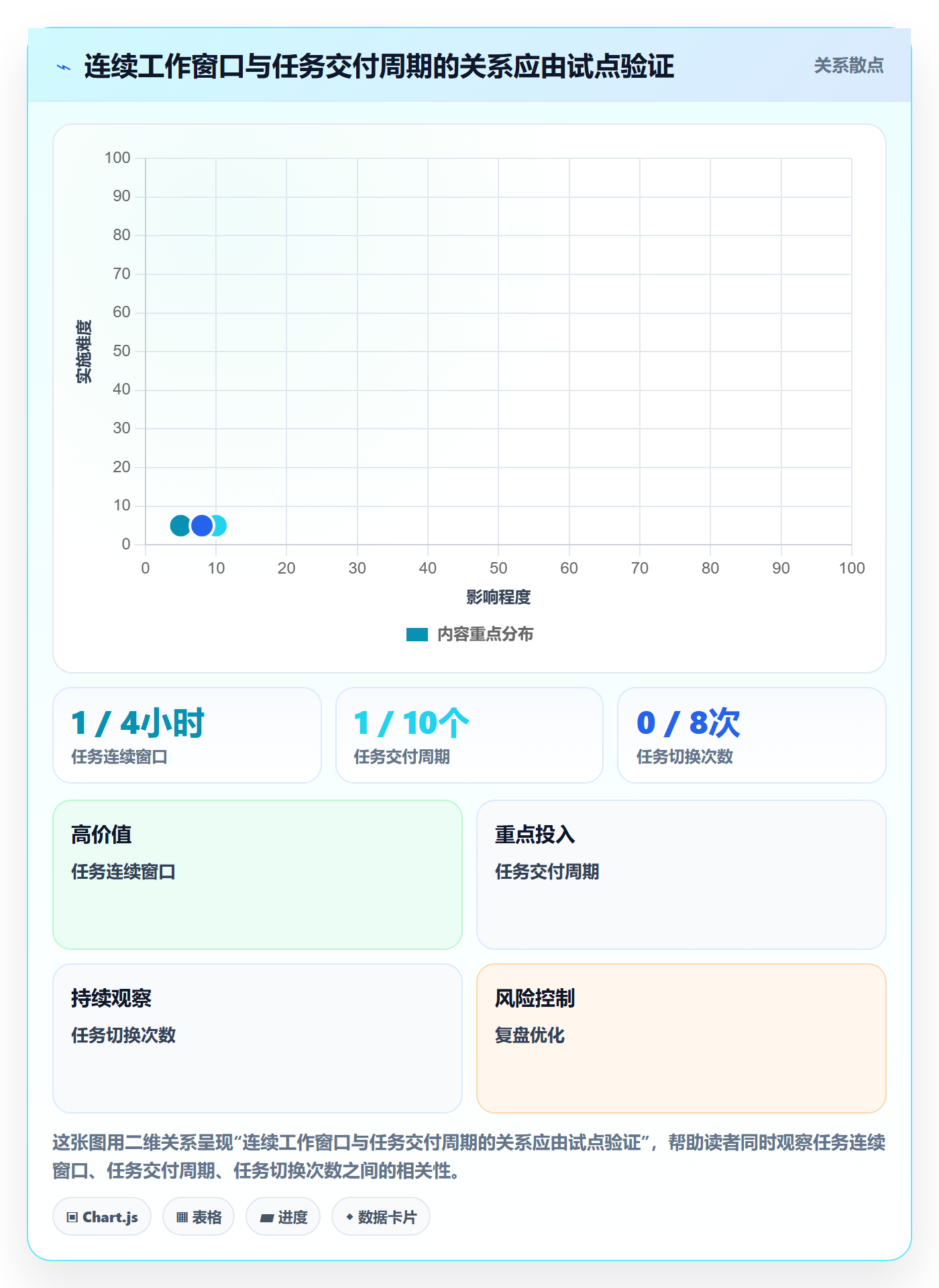Open the 0 / 8次 任务切换次数 stat card
Screen dimensions: 939x1288
coord(752,735)
